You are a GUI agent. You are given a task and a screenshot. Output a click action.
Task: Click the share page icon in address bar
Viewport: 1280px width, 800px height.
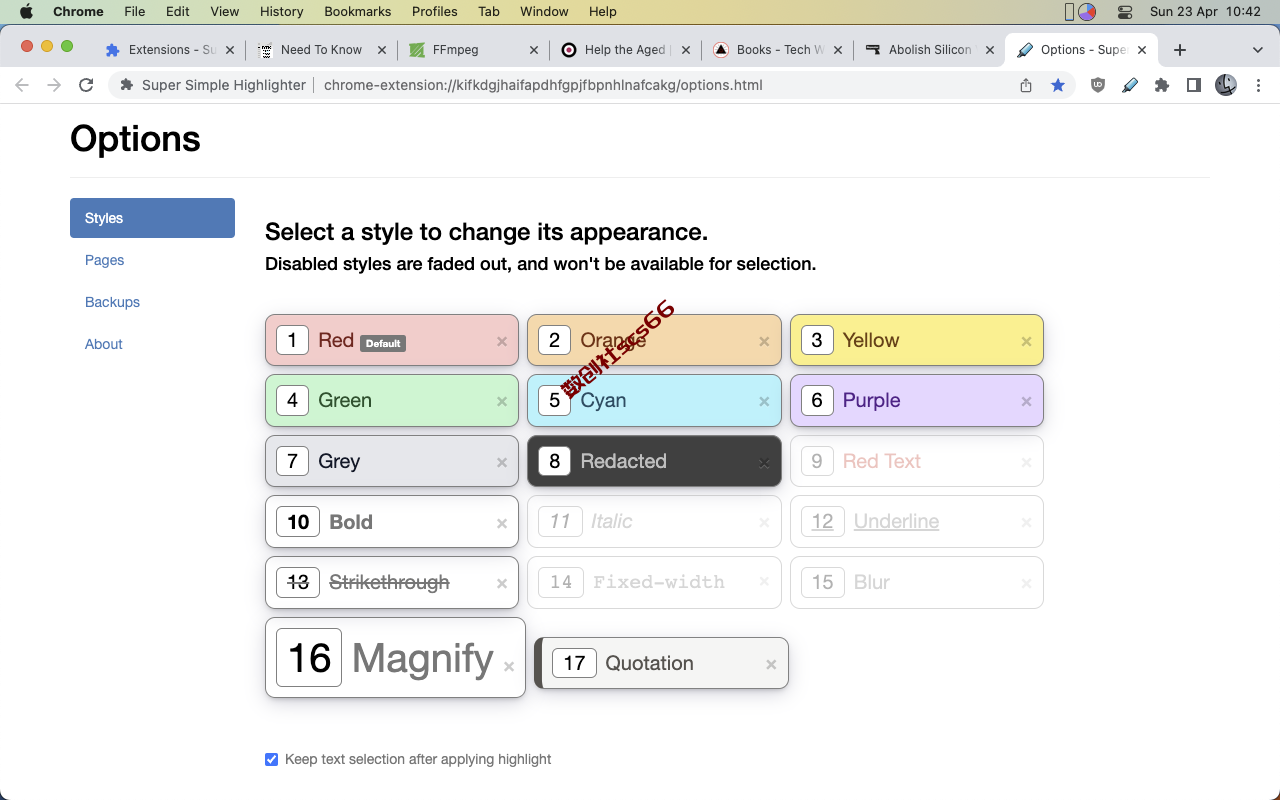pos(1026,85)
